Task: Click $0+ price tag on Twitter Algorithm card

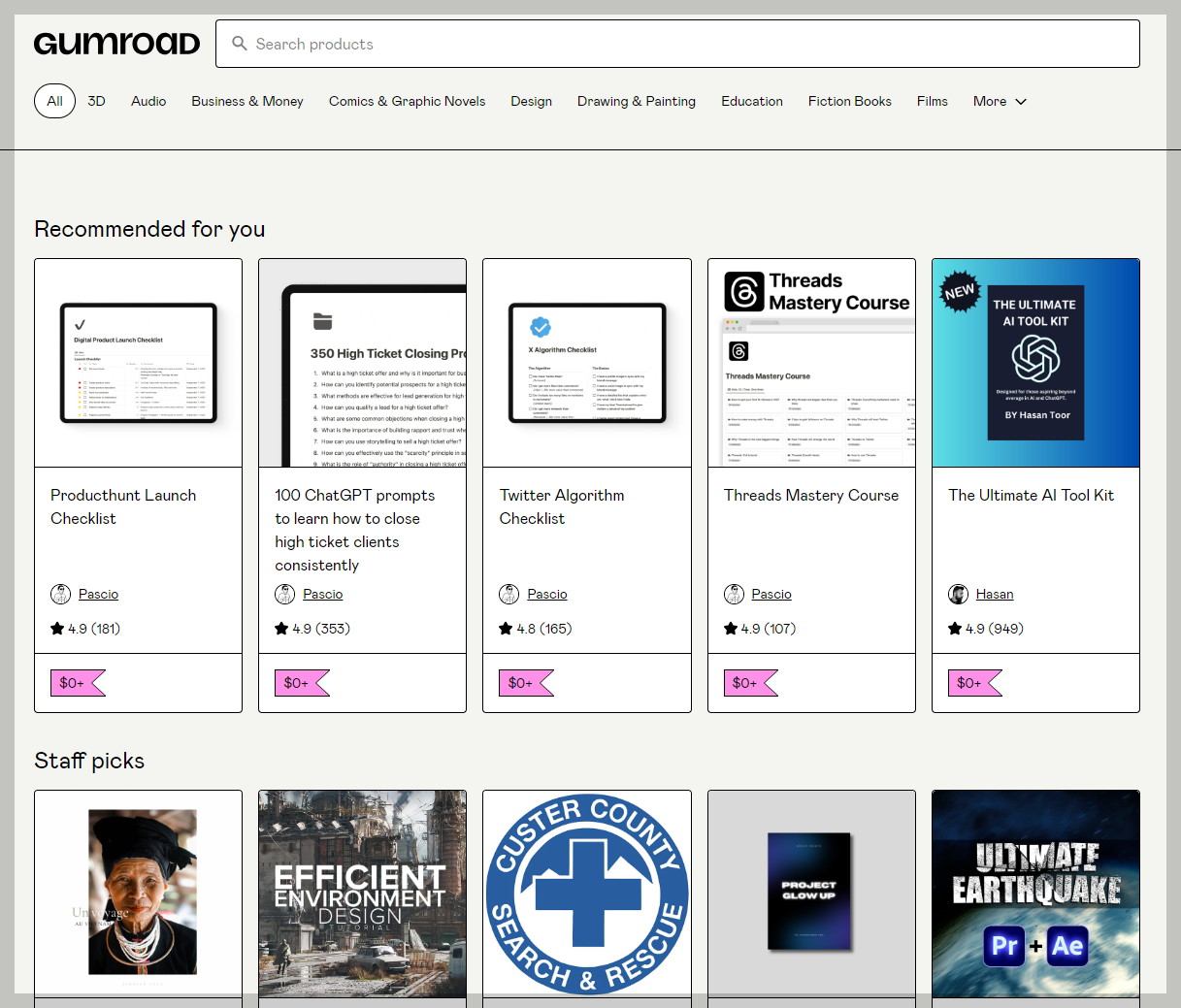Action: coord(526,683)
